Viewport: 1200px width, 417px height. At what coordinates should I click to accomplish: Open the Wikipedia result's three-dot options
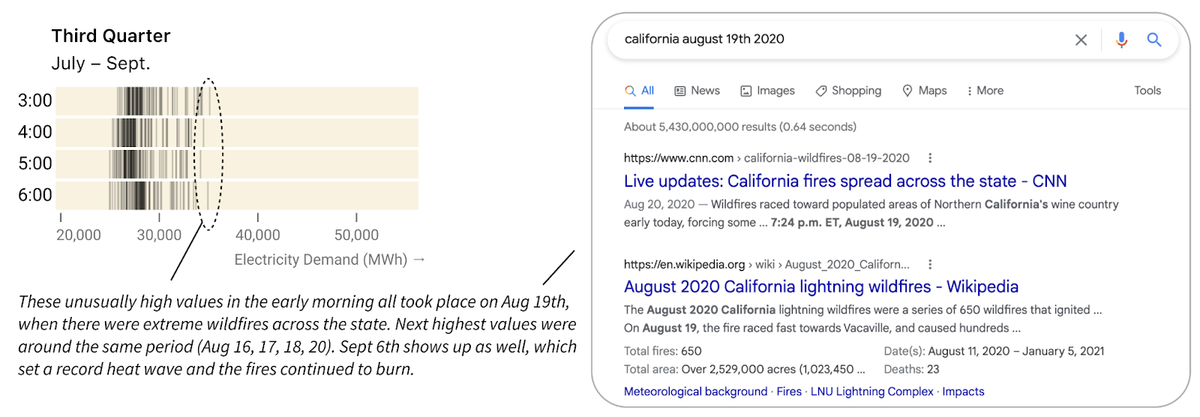point(927,265)
